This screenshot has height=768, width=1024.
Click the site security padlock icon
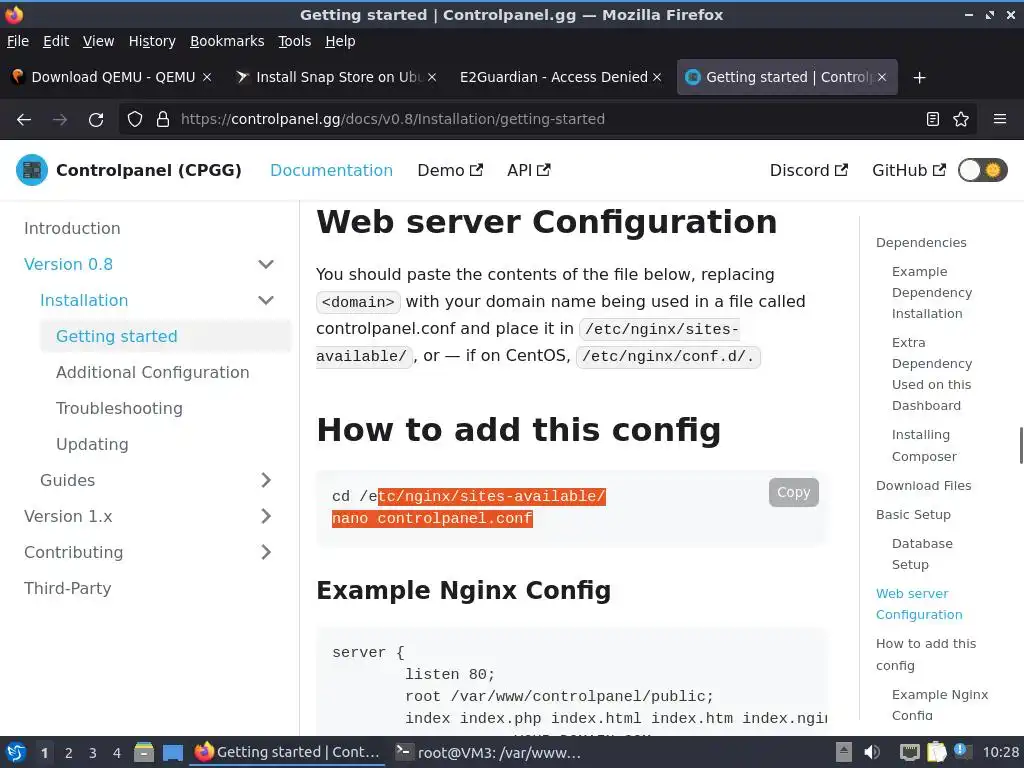tap(163, 120)
